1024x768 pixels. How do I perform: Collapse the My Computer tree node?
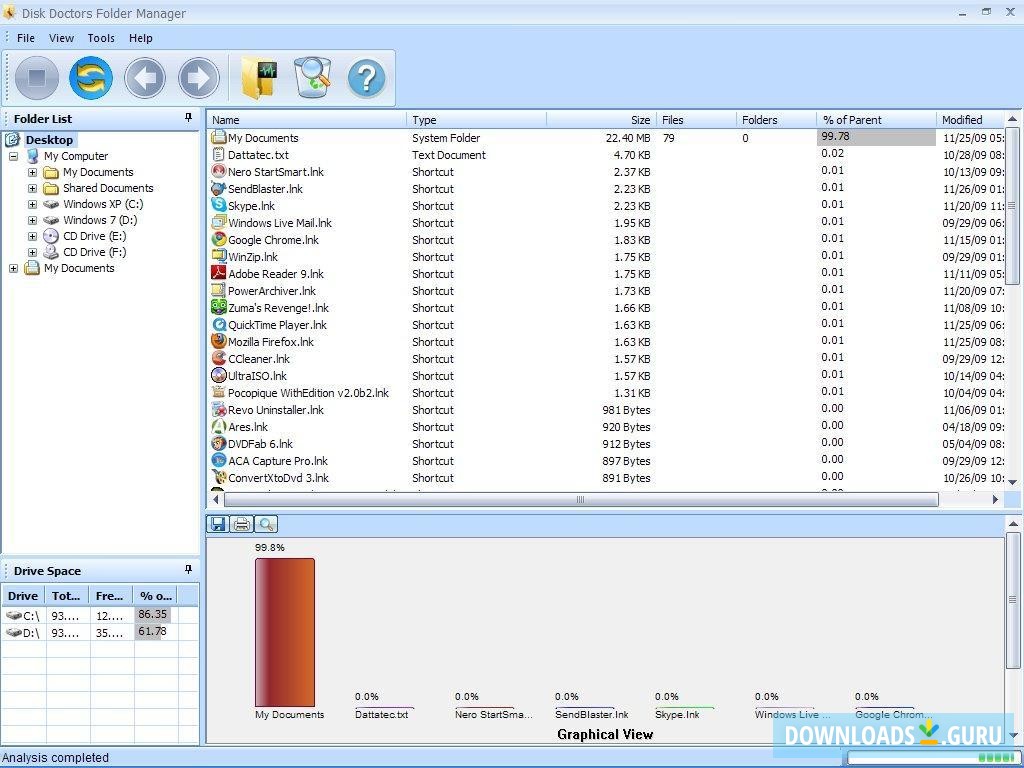(13, 155)
